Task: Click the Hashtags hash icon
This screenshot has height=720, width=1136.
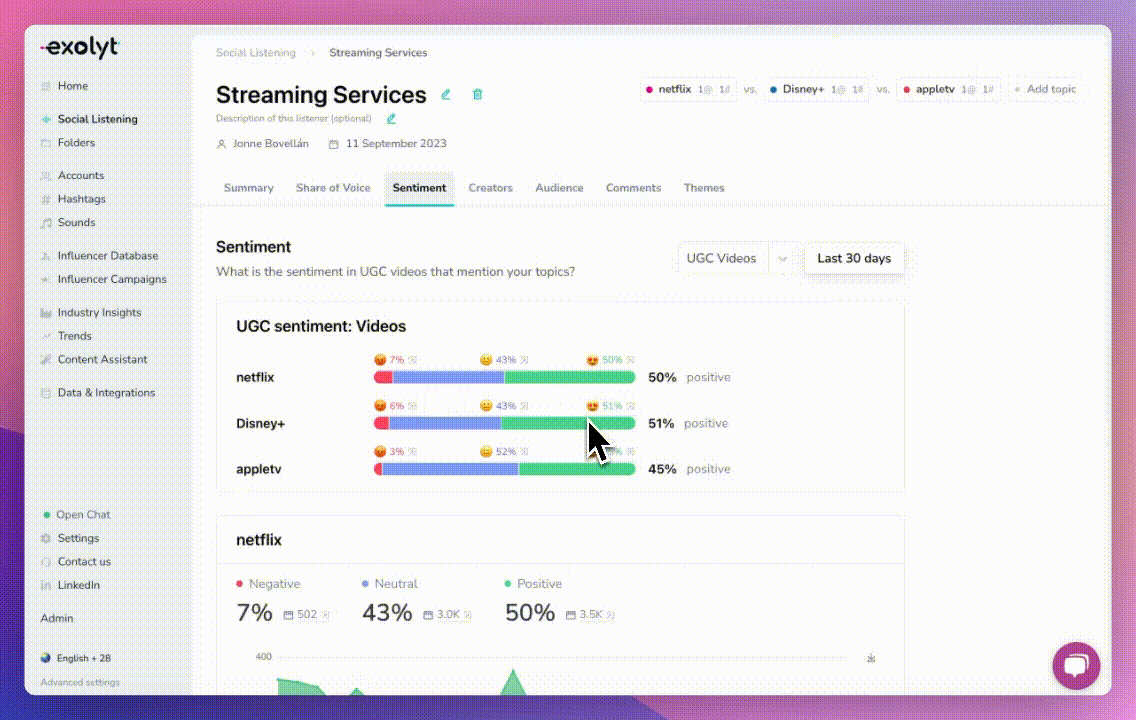Action: 46,199
